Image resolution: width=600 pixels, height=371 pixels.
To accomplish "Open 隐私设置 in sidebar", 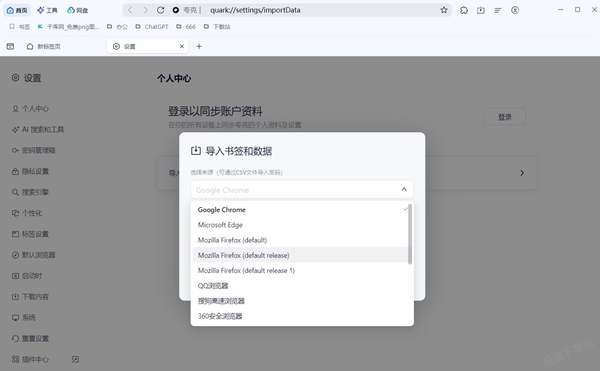I will pyautogui.click(x=31, y=171).
